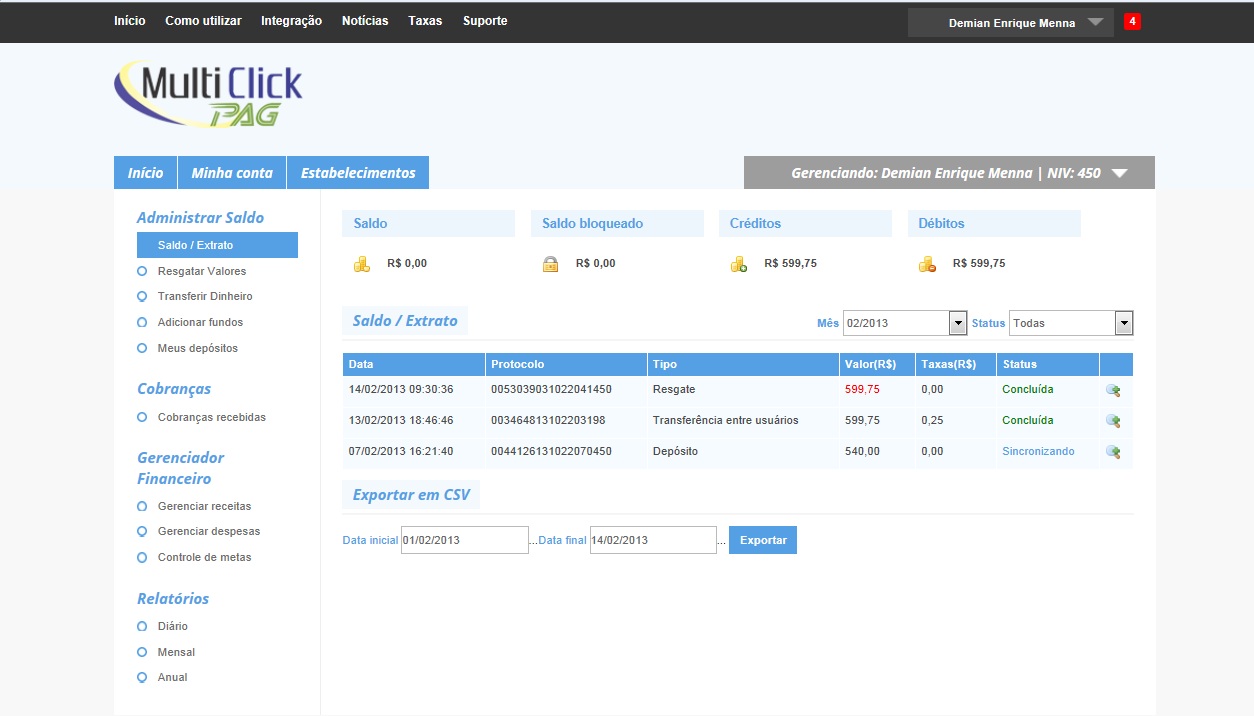This screenshot has width=1254, height=716.
Task: Click the padlock icon beside Saldo bloqueado
Action: [x=550, y=263]
